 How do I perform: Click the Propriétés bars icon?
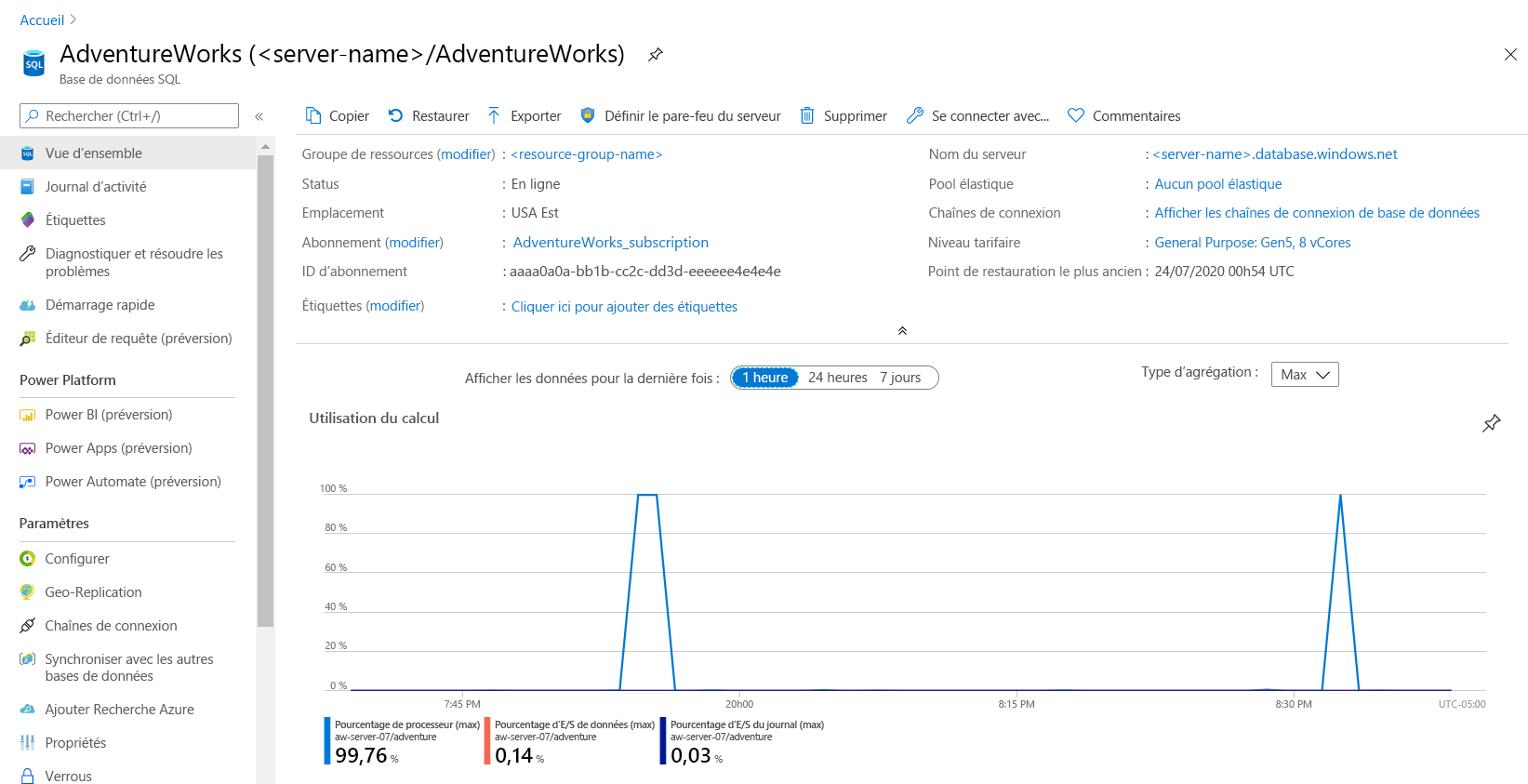(x=28, y=743)
